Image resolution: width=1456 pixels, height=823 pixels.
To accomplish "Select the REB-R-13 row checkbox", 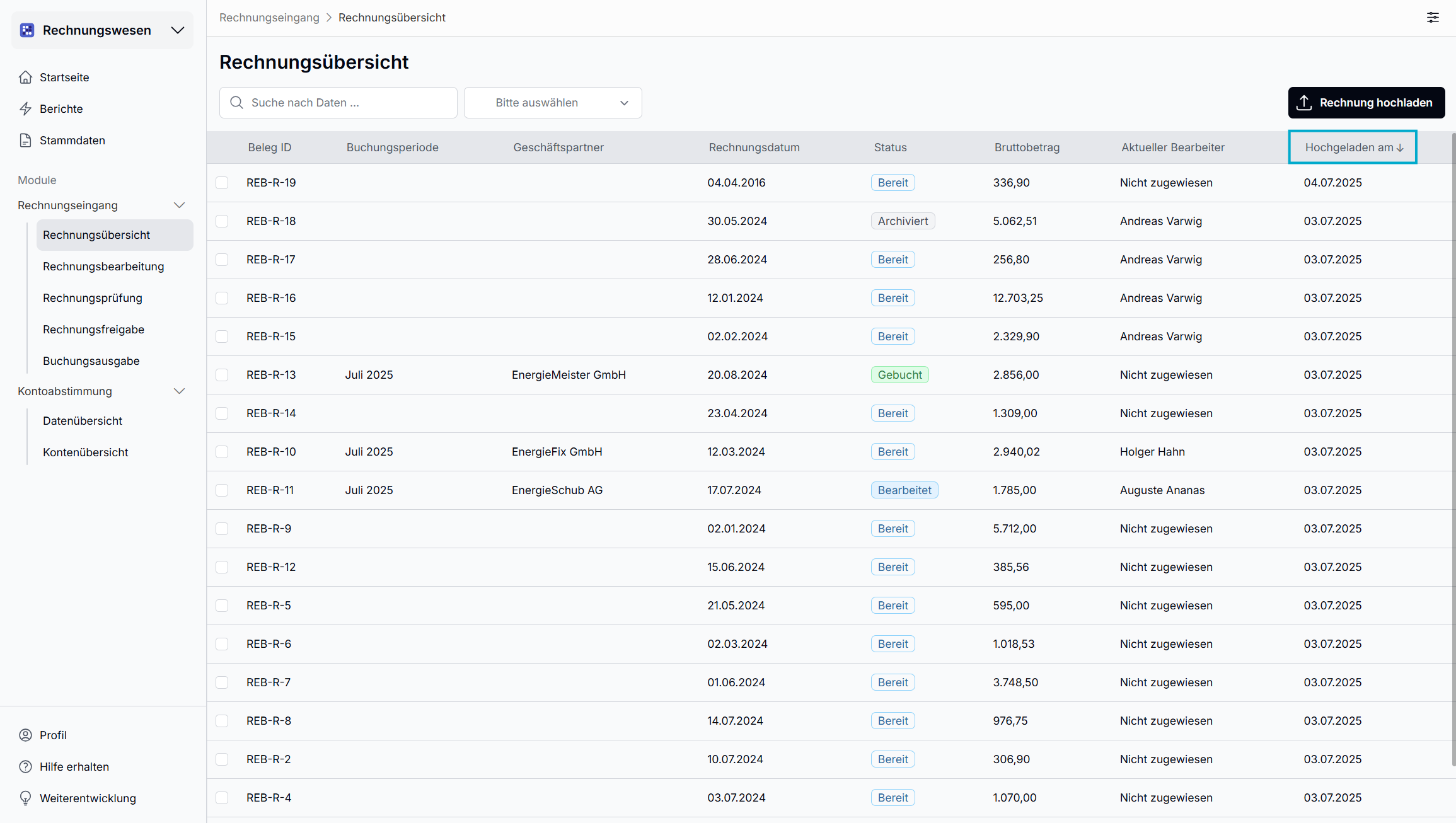I will coord(222,375).
